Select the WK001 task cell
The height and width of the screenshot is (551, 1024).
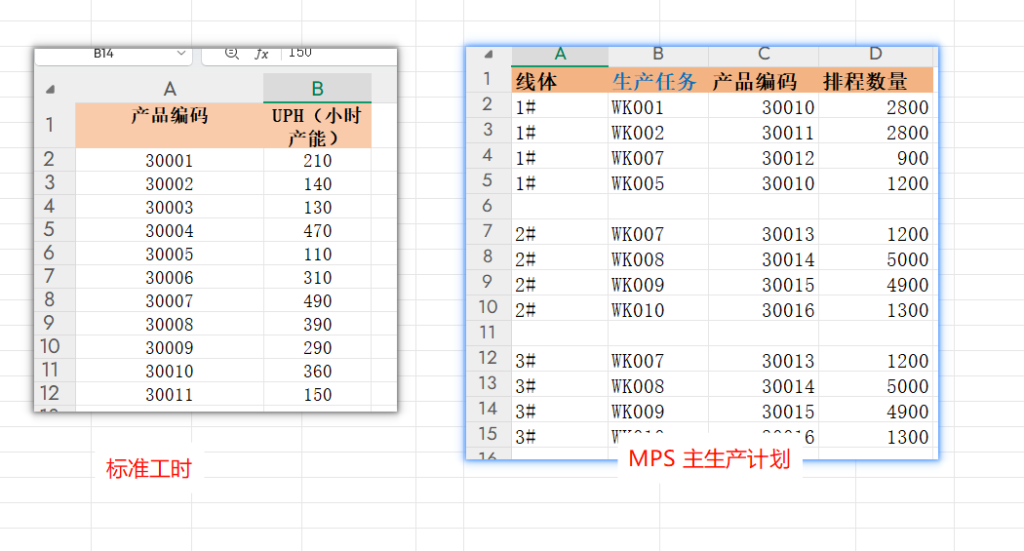pos(658,107)
